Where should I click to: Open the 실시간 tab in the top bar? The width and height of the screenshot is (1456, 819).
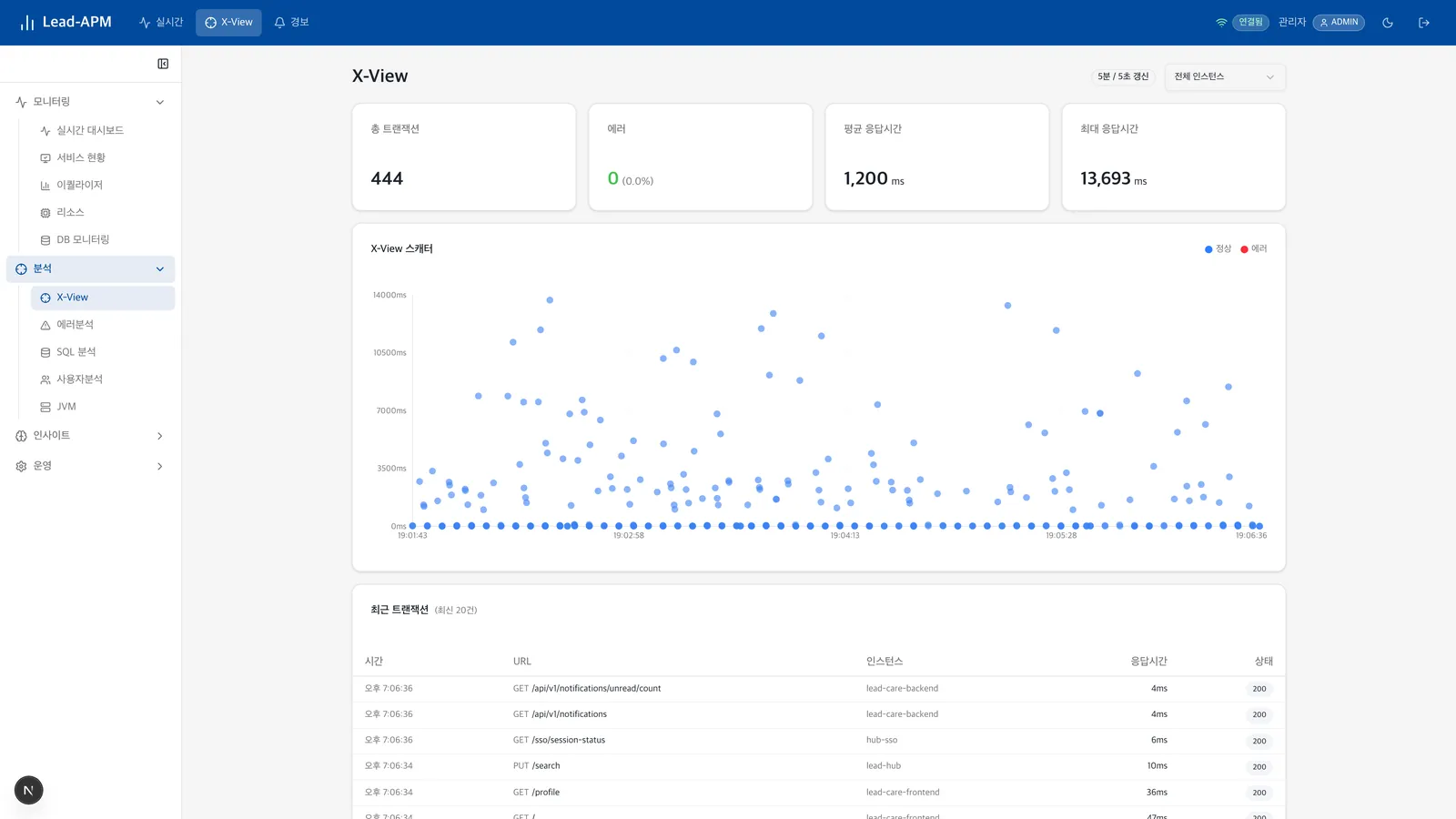[161, 23]
